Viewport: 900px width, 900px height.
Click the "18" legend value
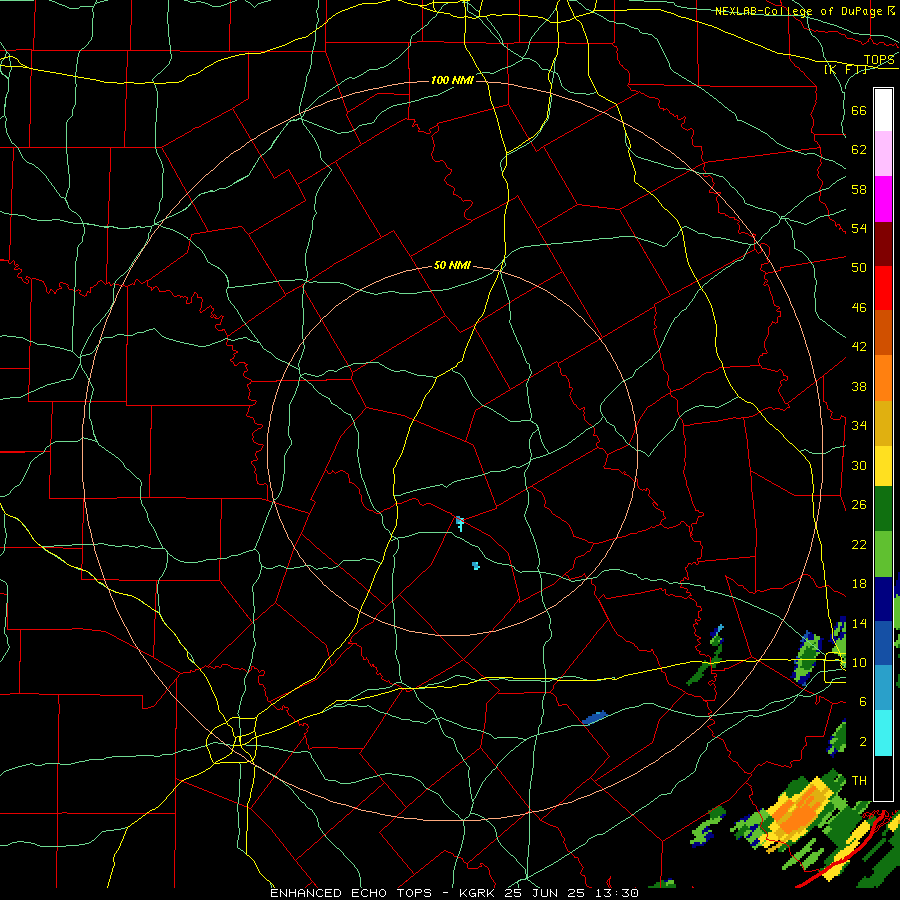pos(859,584)
